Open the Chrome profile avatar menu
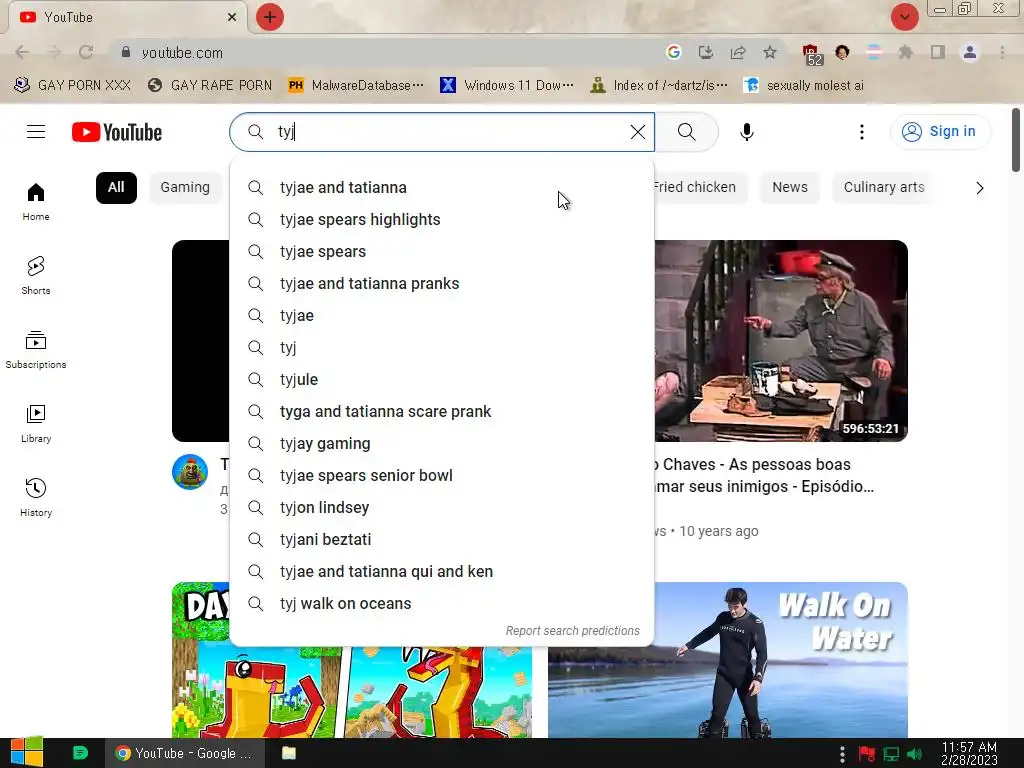 click(970, 52)
